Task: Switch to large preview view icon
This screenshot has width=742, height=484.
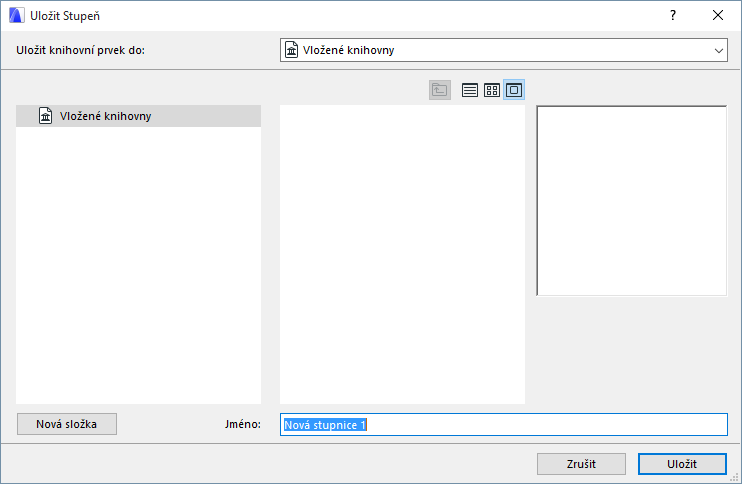Action: pyautogui.click(x=514, y=90)
